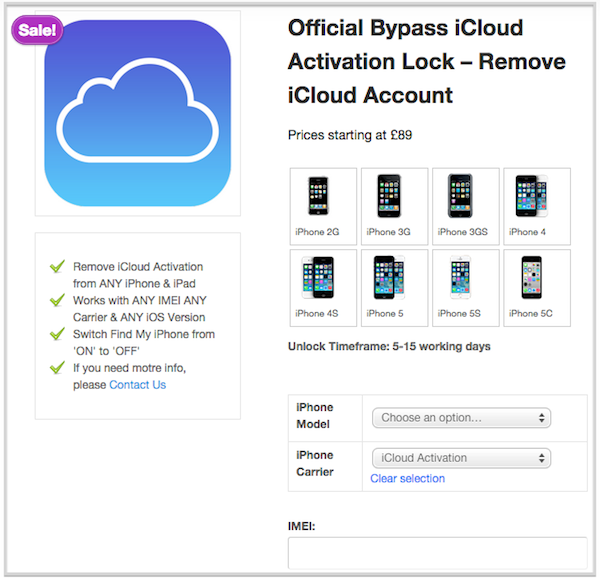The width and height of the screenshot is (600, 578).
Task: Click "Switch Find My iPhone from 'ON' to 'OFF'" text
Action: tap(144, 342)
